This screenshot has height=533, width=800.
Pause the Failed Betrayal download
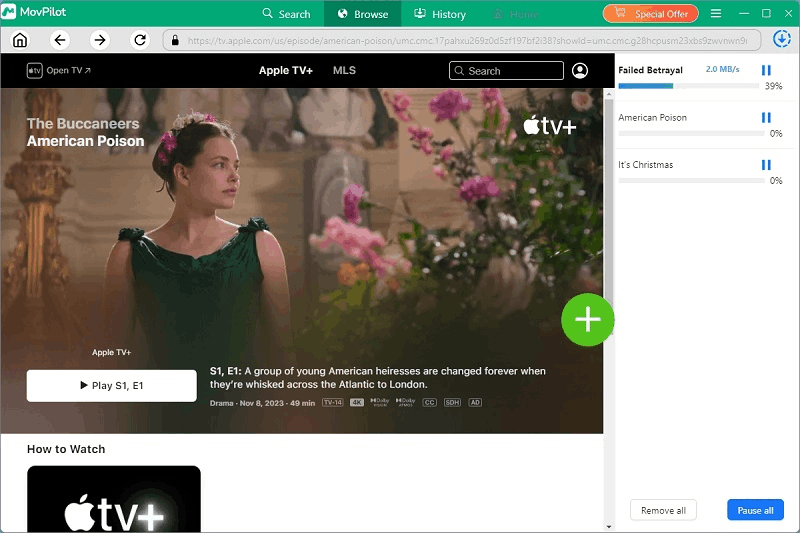point(766,70)
